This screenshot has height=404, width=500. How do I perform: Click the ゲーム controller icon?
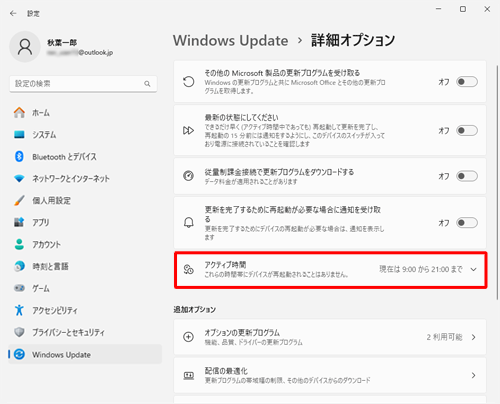[x=19, y=288]
